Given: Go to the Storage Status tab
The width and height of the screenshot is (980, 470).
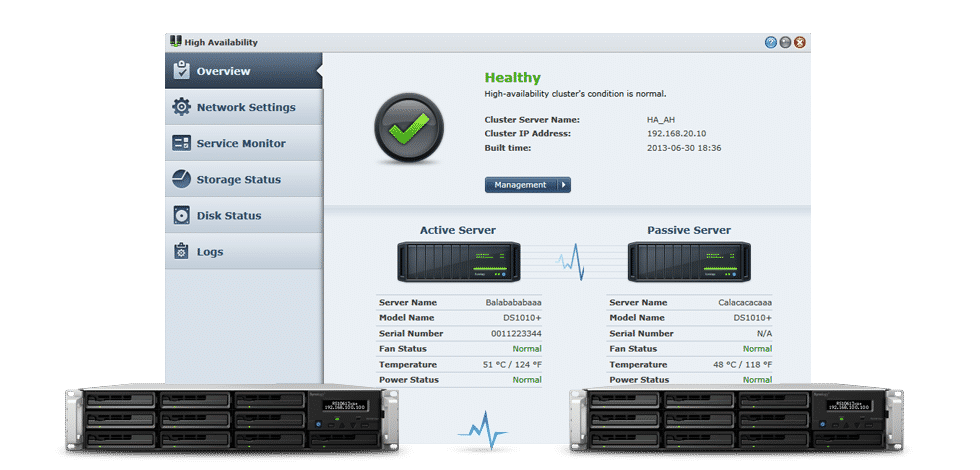Looking at the screenshot, I should 244,179.
